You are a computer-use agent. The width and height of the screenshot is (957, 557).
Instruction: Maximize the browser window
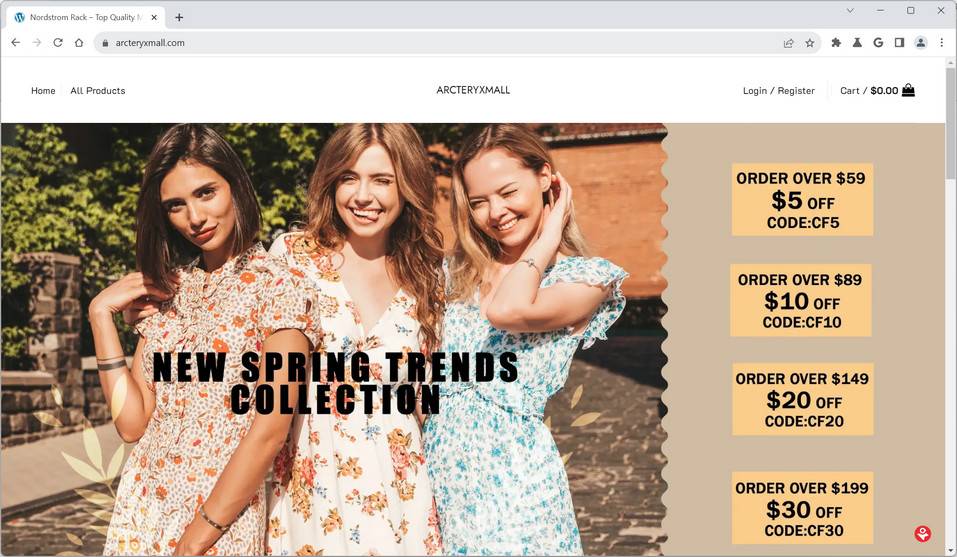click(x=911, y=10)
